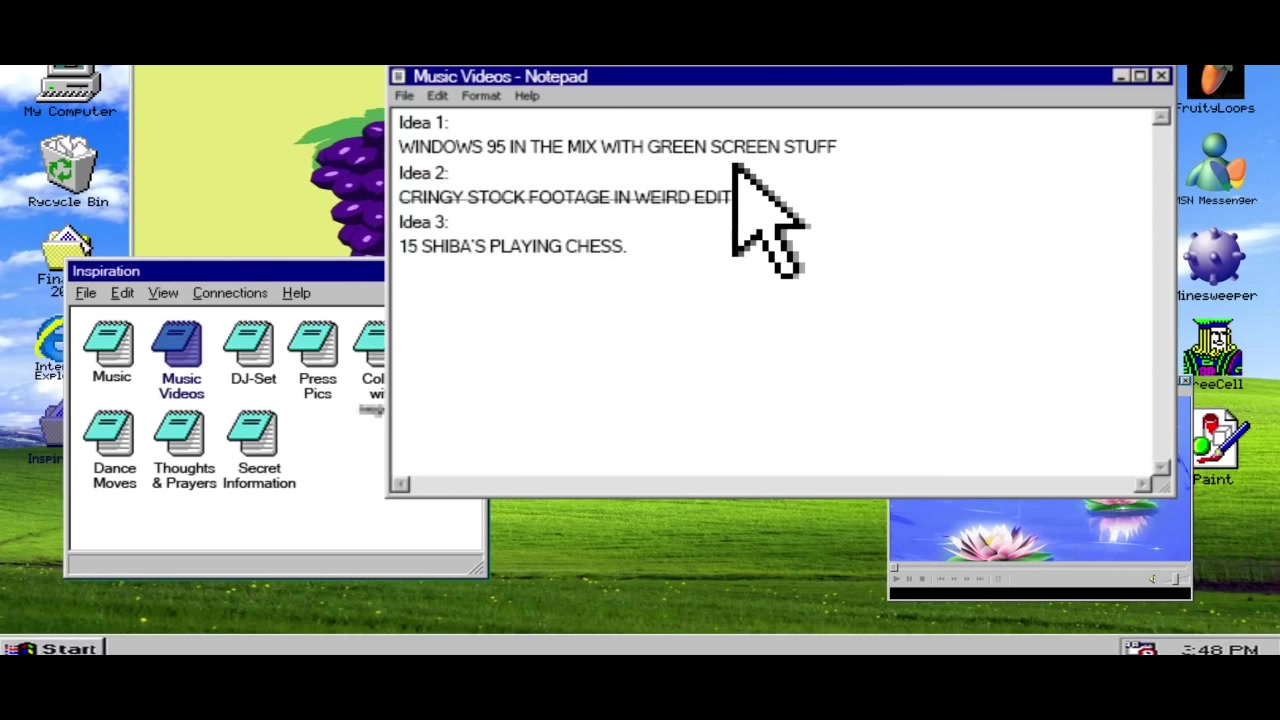Click the 'Idea 3:' line in Notepad
This screenshot has height=720, width=1280.
tap(423, 222)
